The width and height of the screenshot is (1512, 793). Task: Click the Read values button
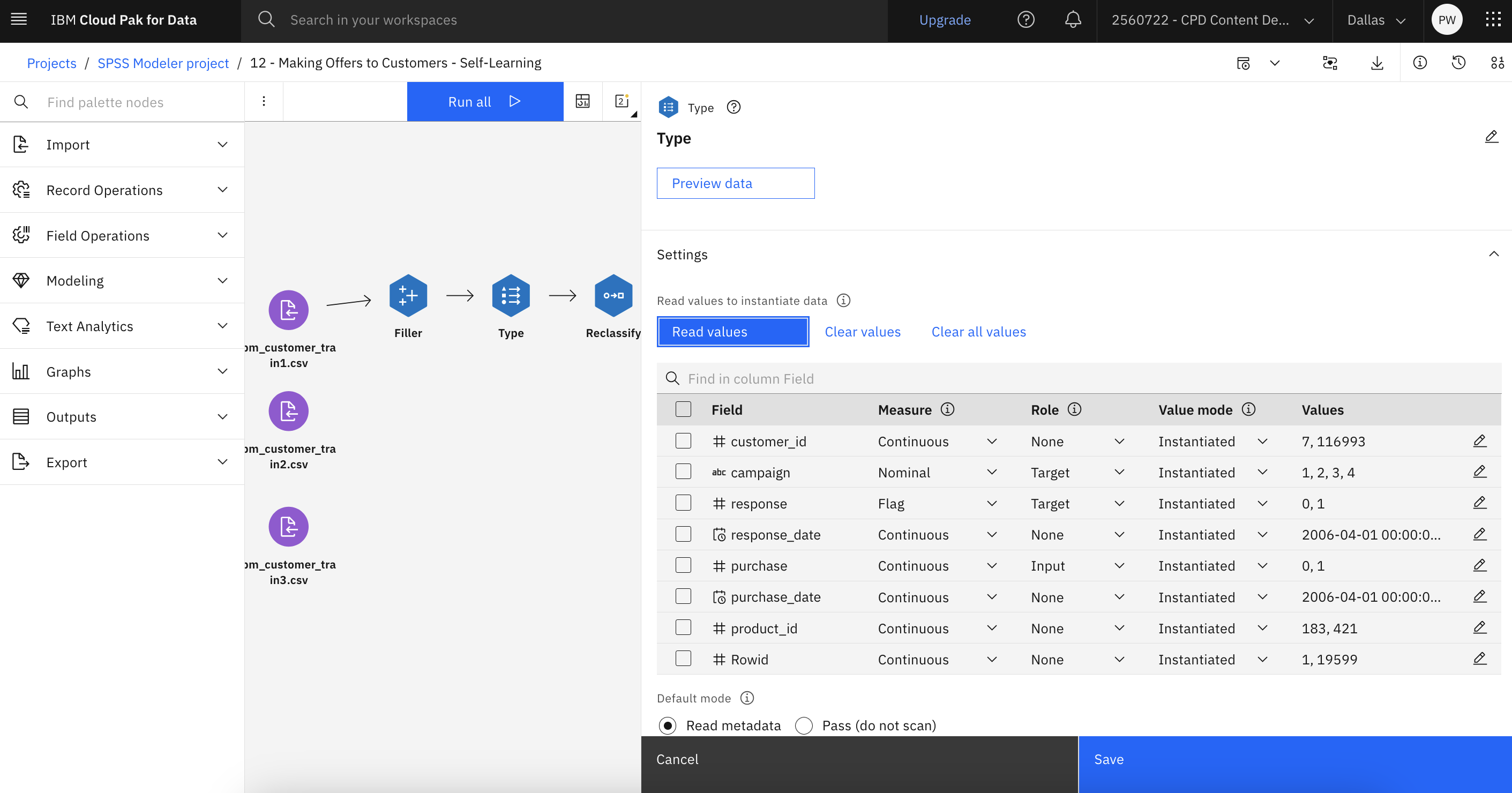point(733,332)
